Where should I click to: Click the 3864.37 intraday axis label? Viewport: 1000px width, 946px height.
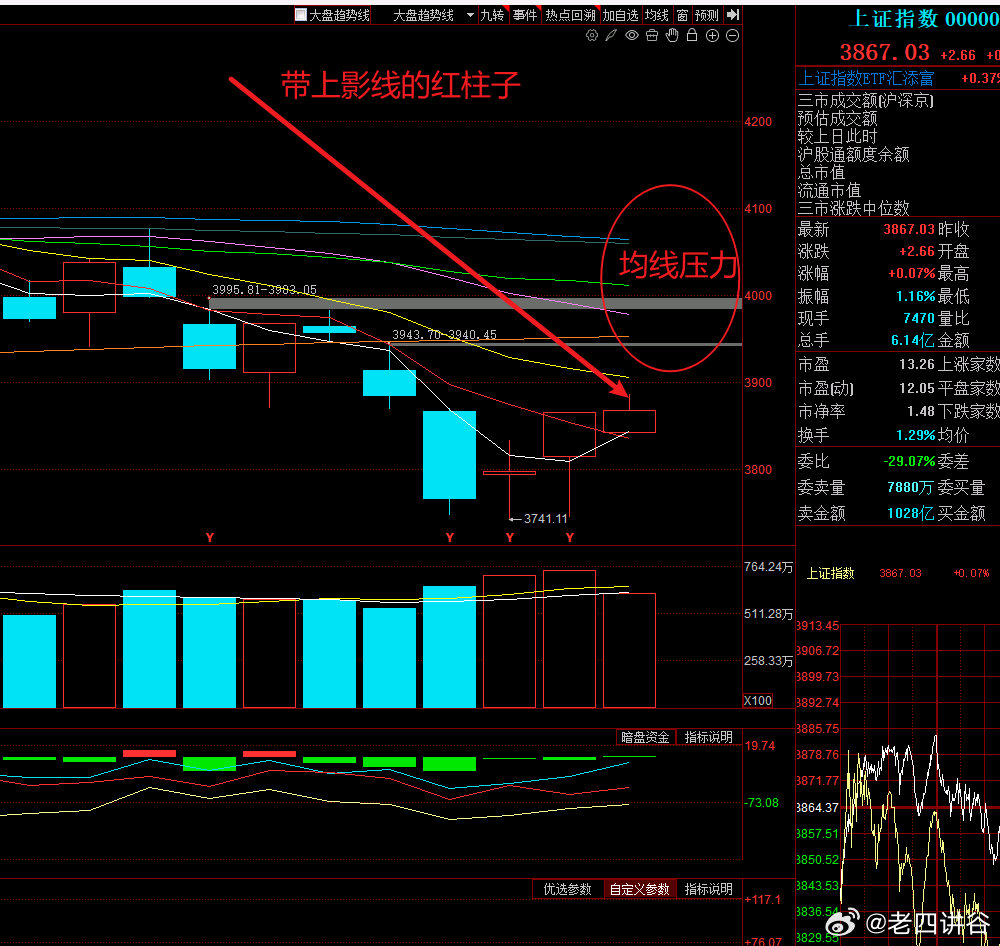tap(818, 808)
